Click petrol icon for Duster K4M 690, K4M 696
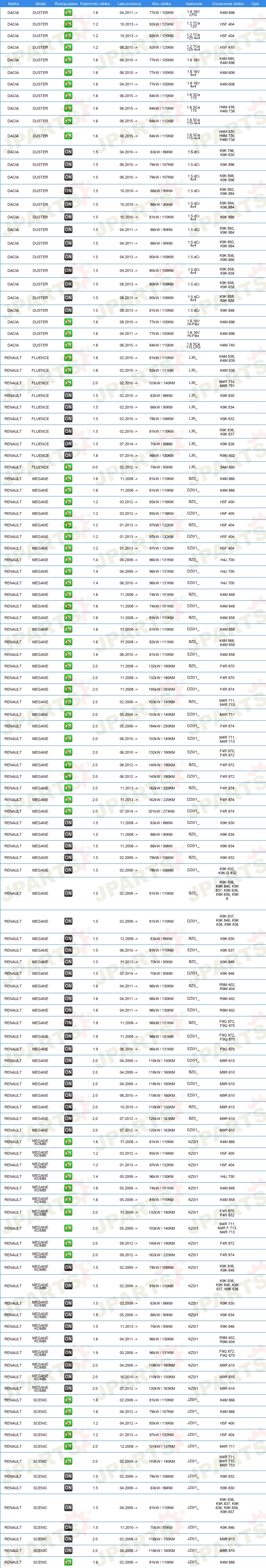This screenshot has height=1568, width=266. tap(68, 60)
